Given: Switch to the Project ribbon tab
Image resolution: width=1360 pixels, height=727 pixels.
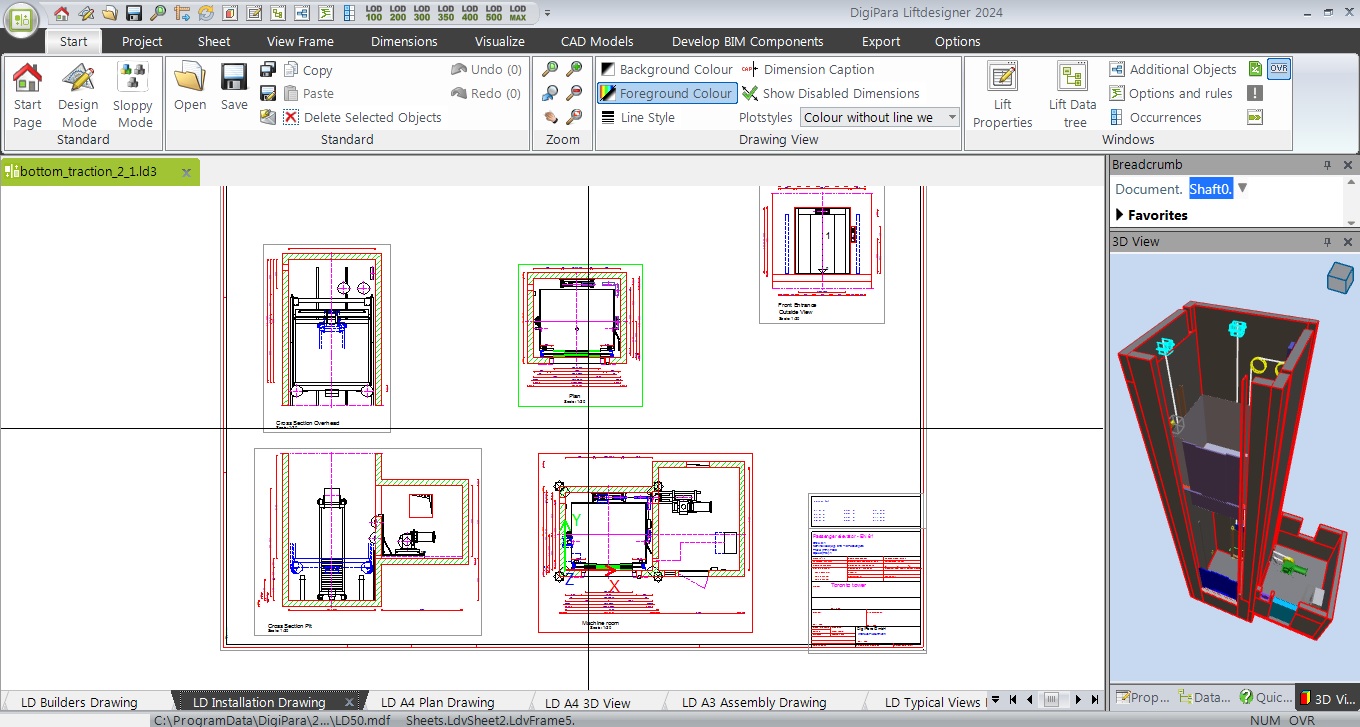Looking at the screenshot, I should tap(142, 41).
